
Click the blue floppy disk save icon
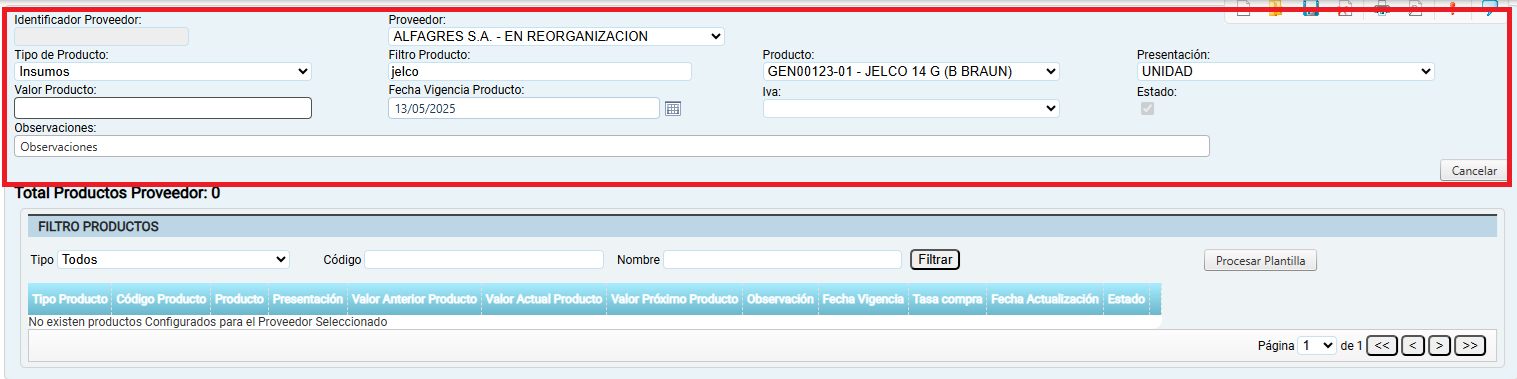click(1311, 10)
